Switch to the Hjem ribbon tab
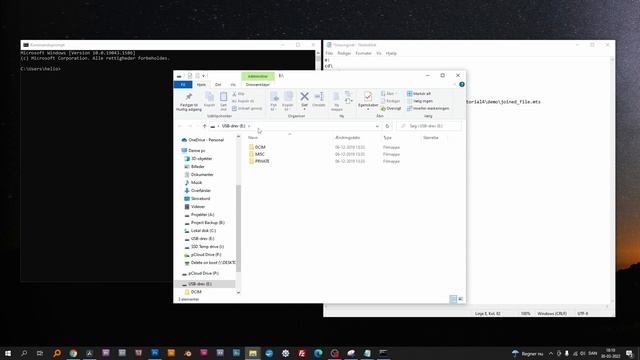 coord(201,84)
